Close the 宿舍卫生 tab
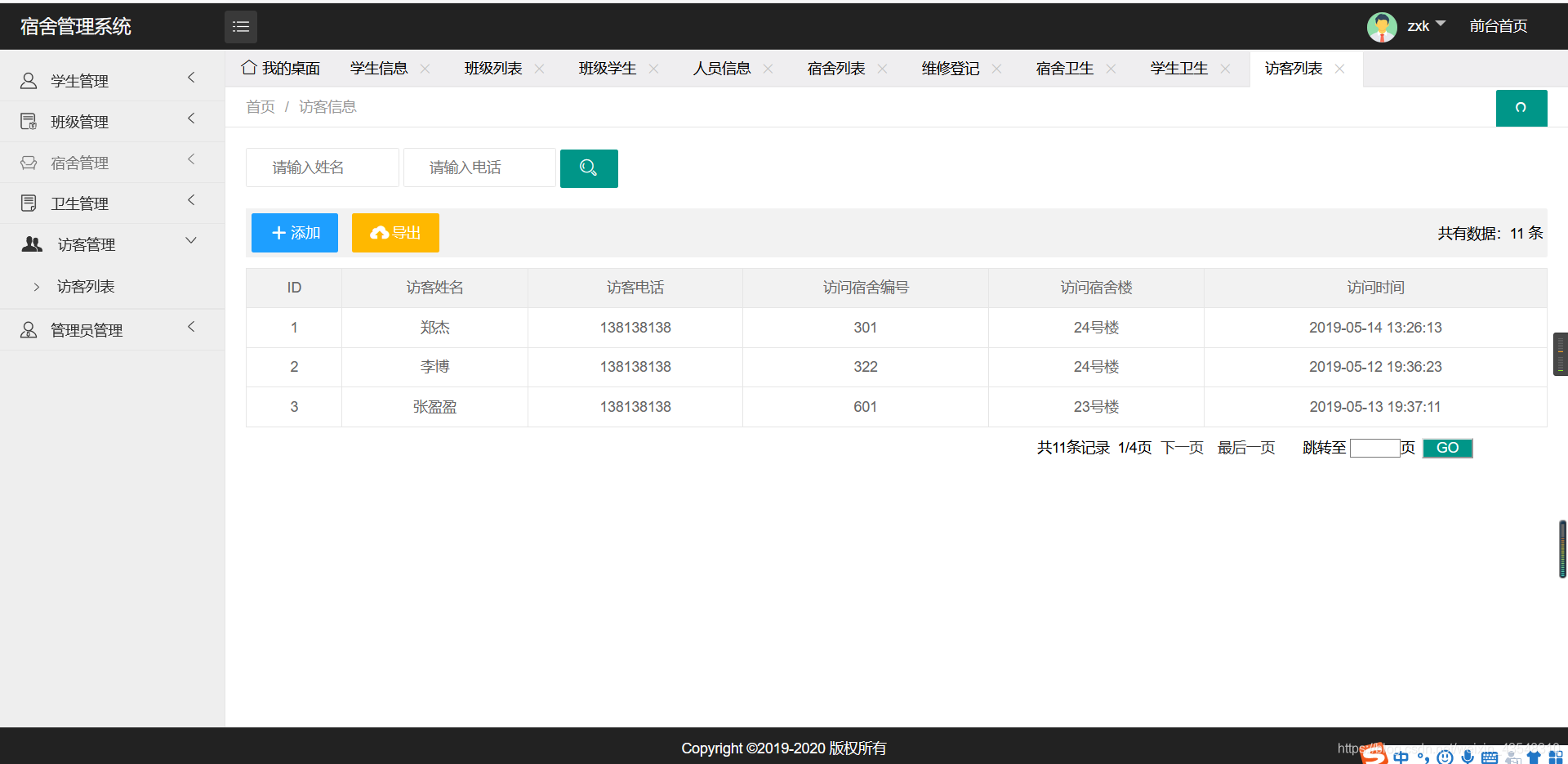The image size is (1568, 764). pyautogui.click(x=1111, y=69)
